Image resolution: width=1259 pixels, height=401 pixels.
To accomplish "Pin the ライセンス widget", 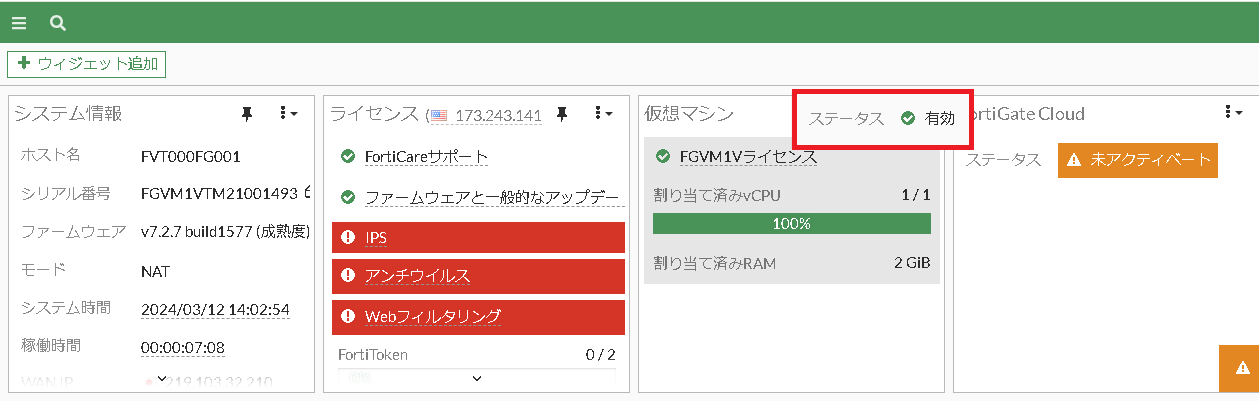I will 562,114.
